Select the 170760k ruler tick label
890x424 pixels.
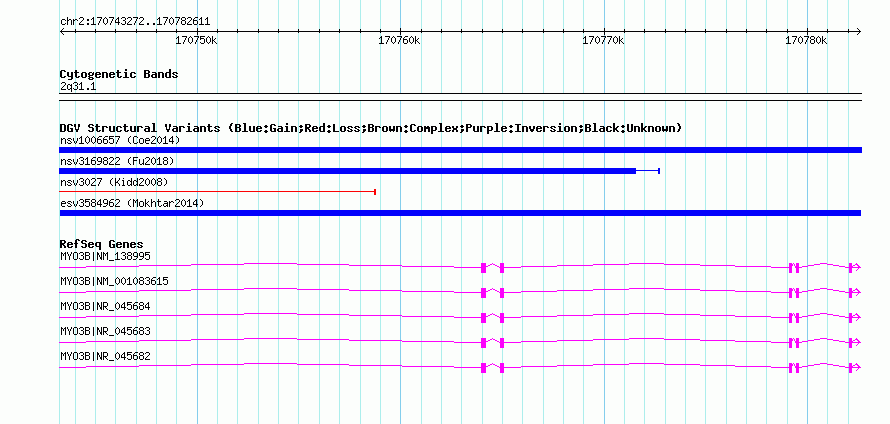pos(400,41)
